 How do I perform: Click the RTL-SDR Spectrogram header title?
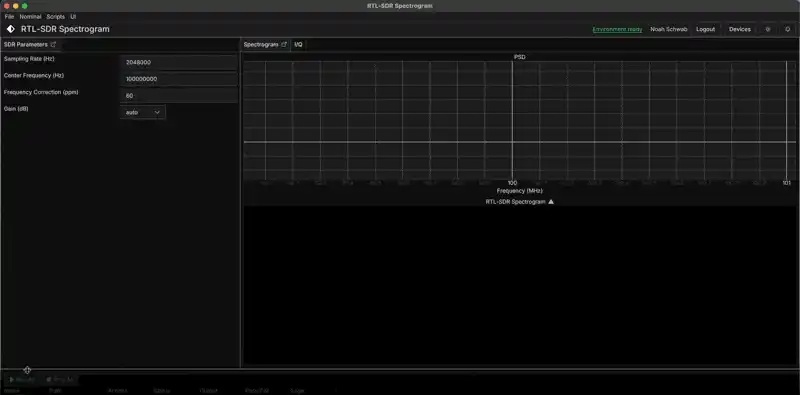[65, 29]
